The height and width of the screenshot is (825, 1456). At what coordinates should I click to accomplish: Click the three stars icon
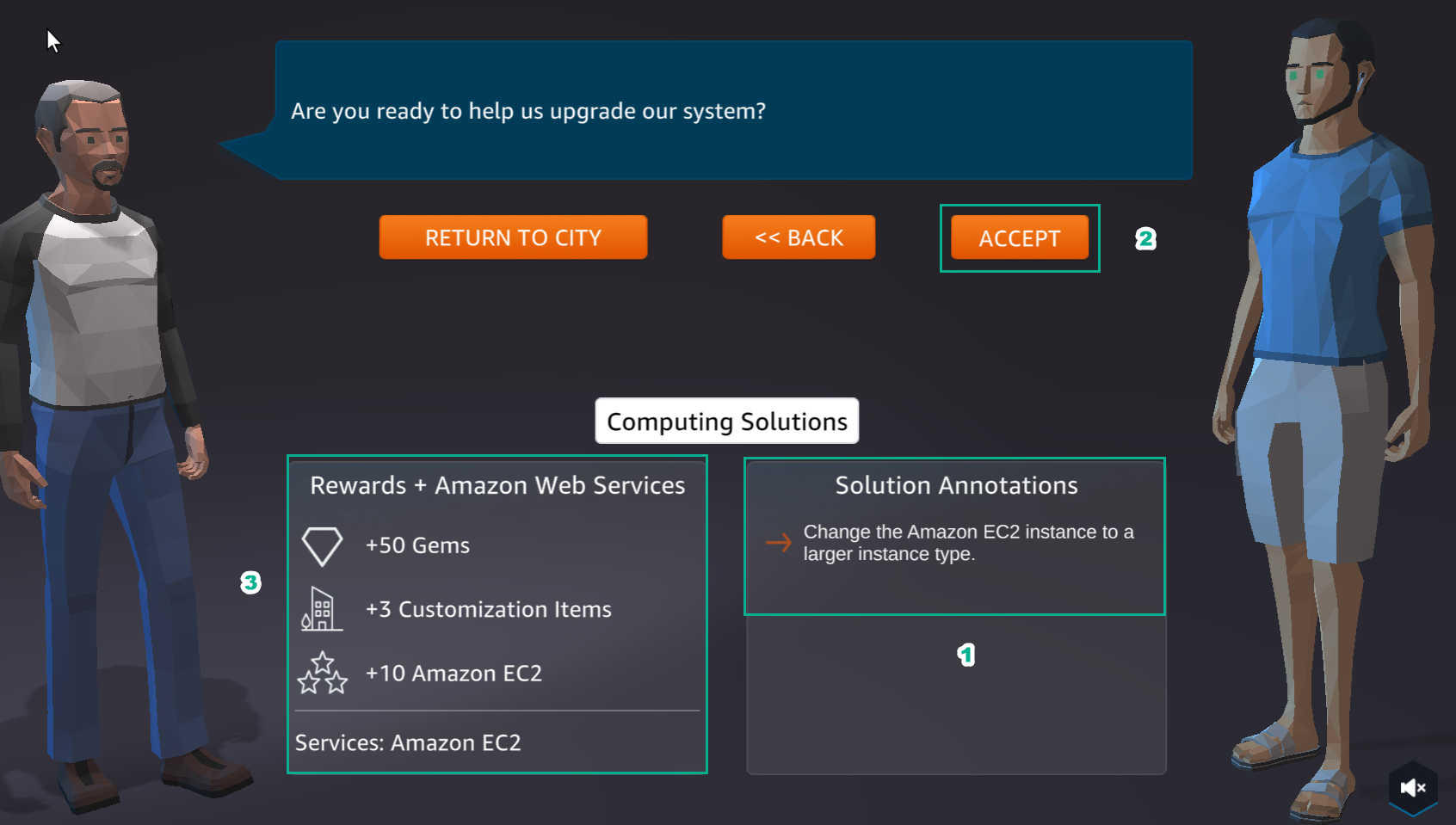[323, 673]
